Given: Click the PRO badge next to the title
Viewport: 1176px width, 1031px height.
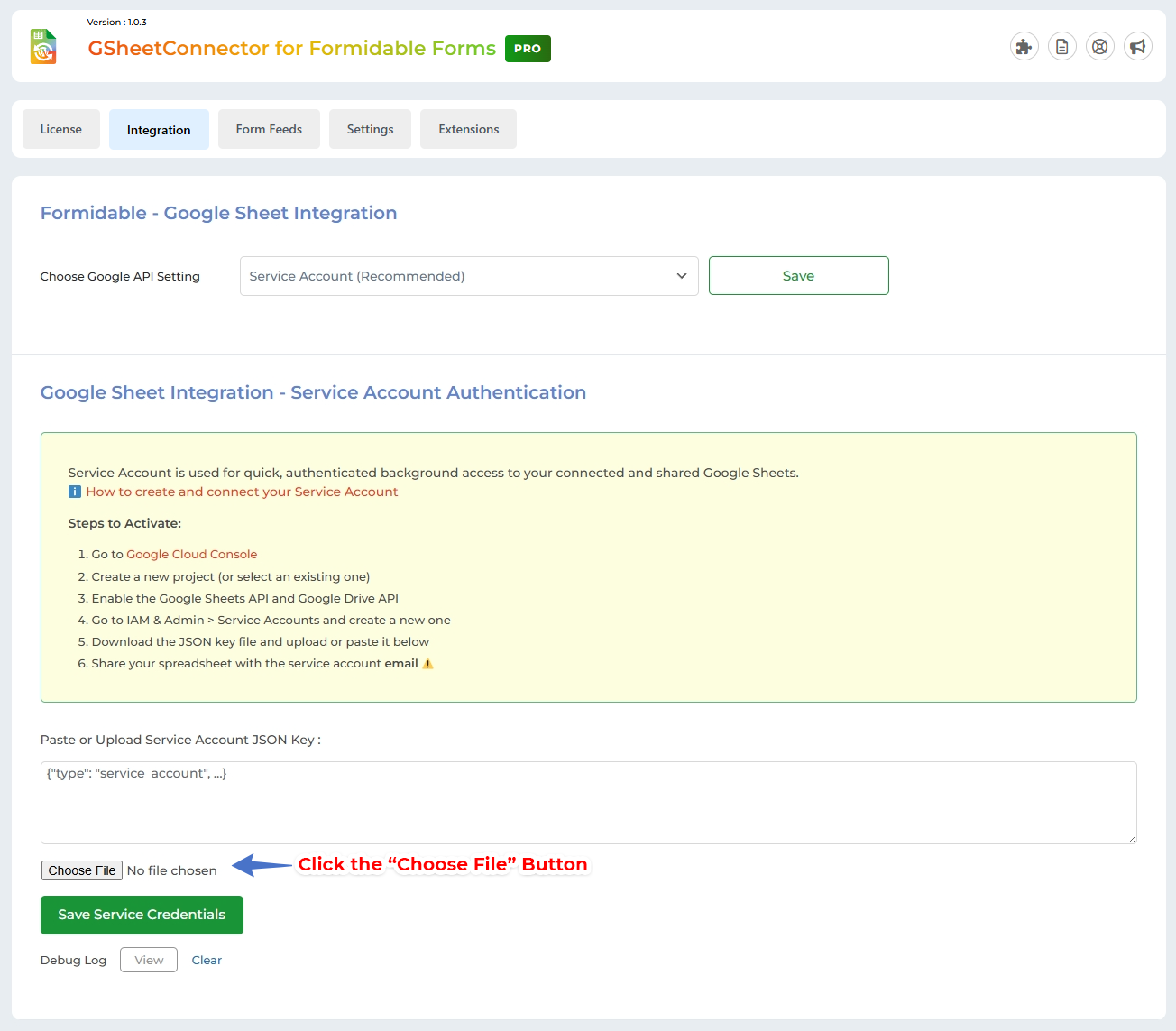Looking at the screenshot, I should pyautogui.click(x=528, y=49).
